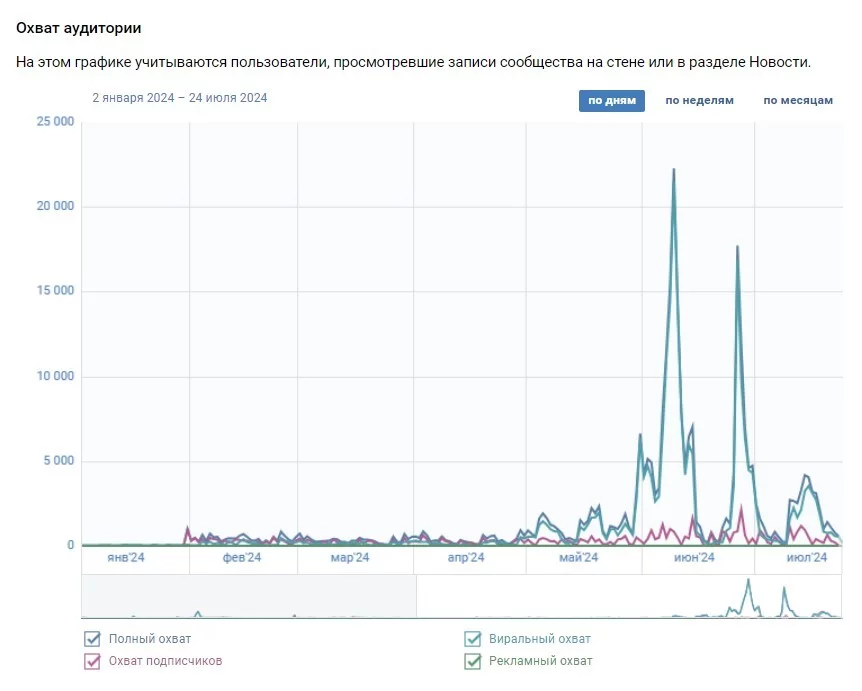Screen dimensions: 862x691
Task: Click the Охват аудитории heading
Action: pos(79,28)
